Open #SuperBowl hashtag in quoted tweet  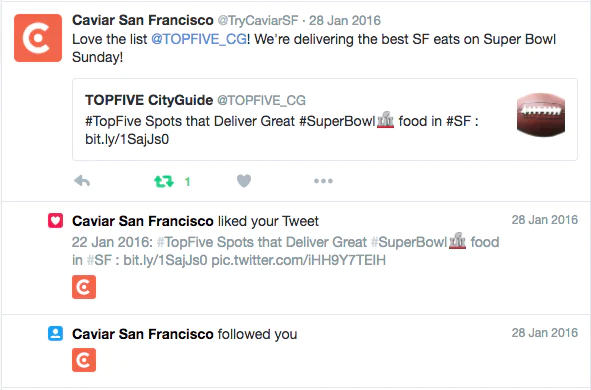pos(337,121)
